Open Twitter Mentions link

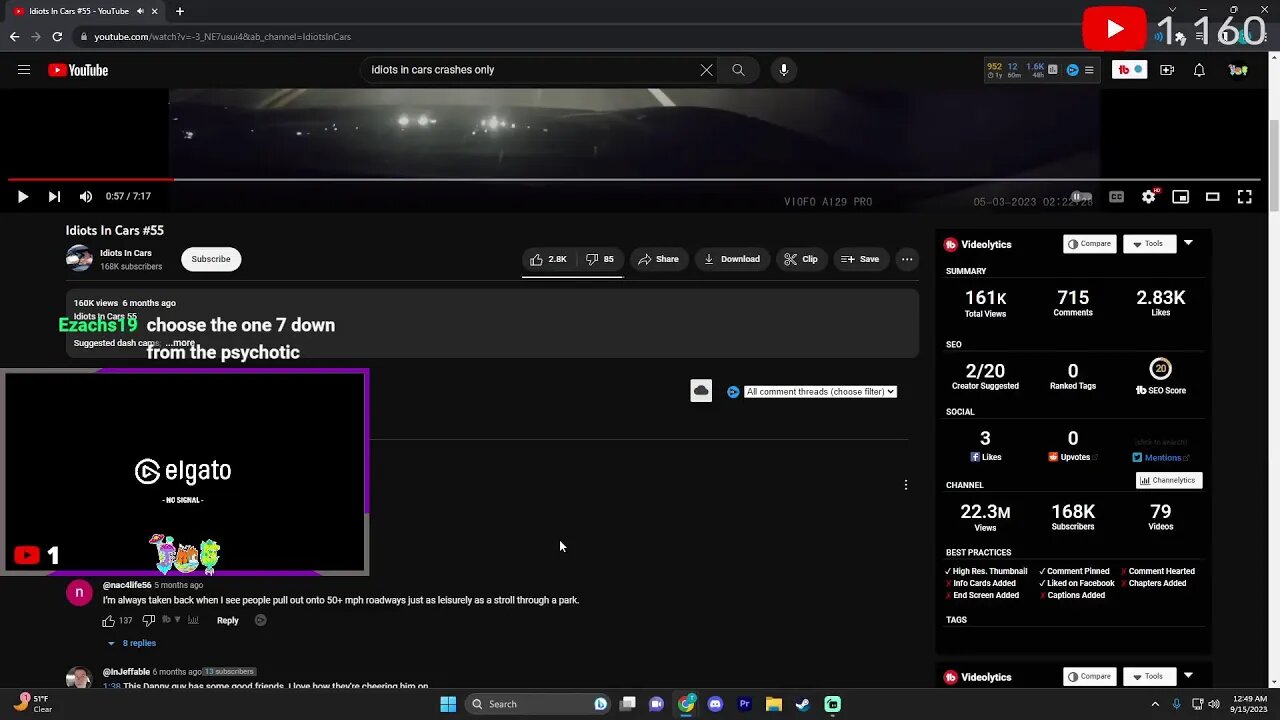click(1162, 458)
